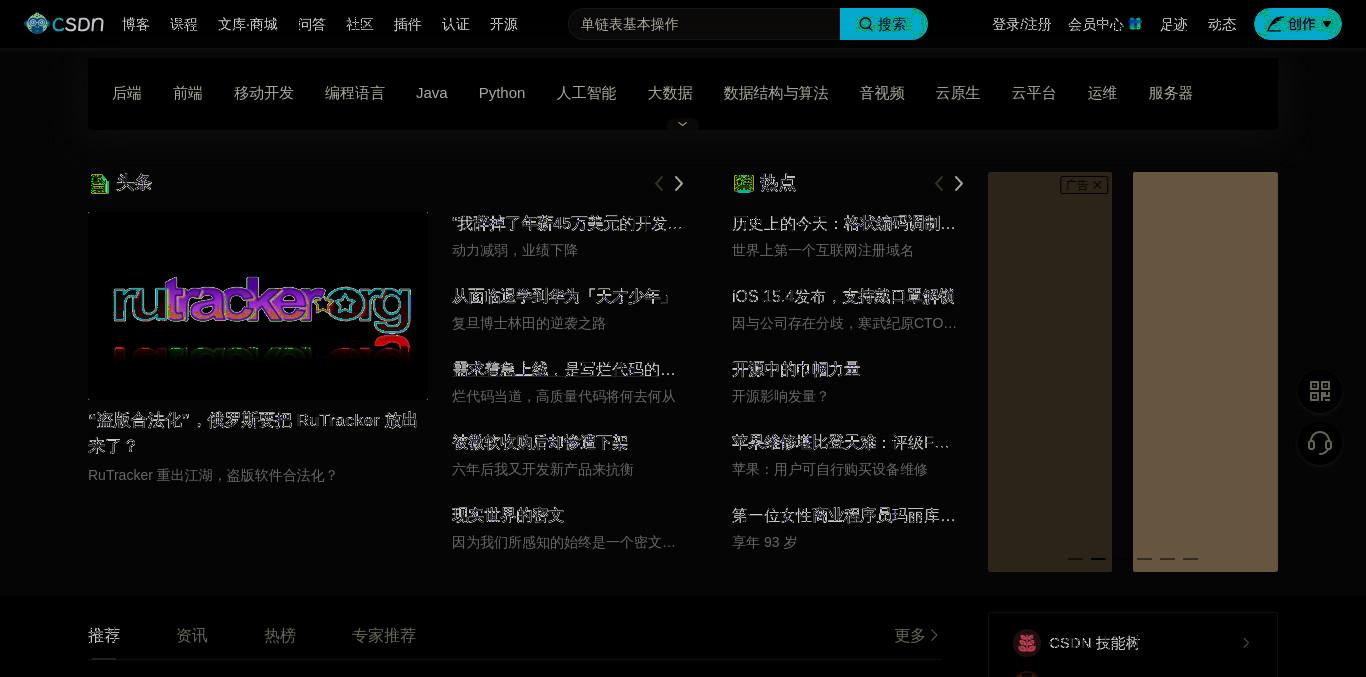Open headline about RuTracker 盗版合法化
This screenshot has height=677, width=1366.
point(253,432)
